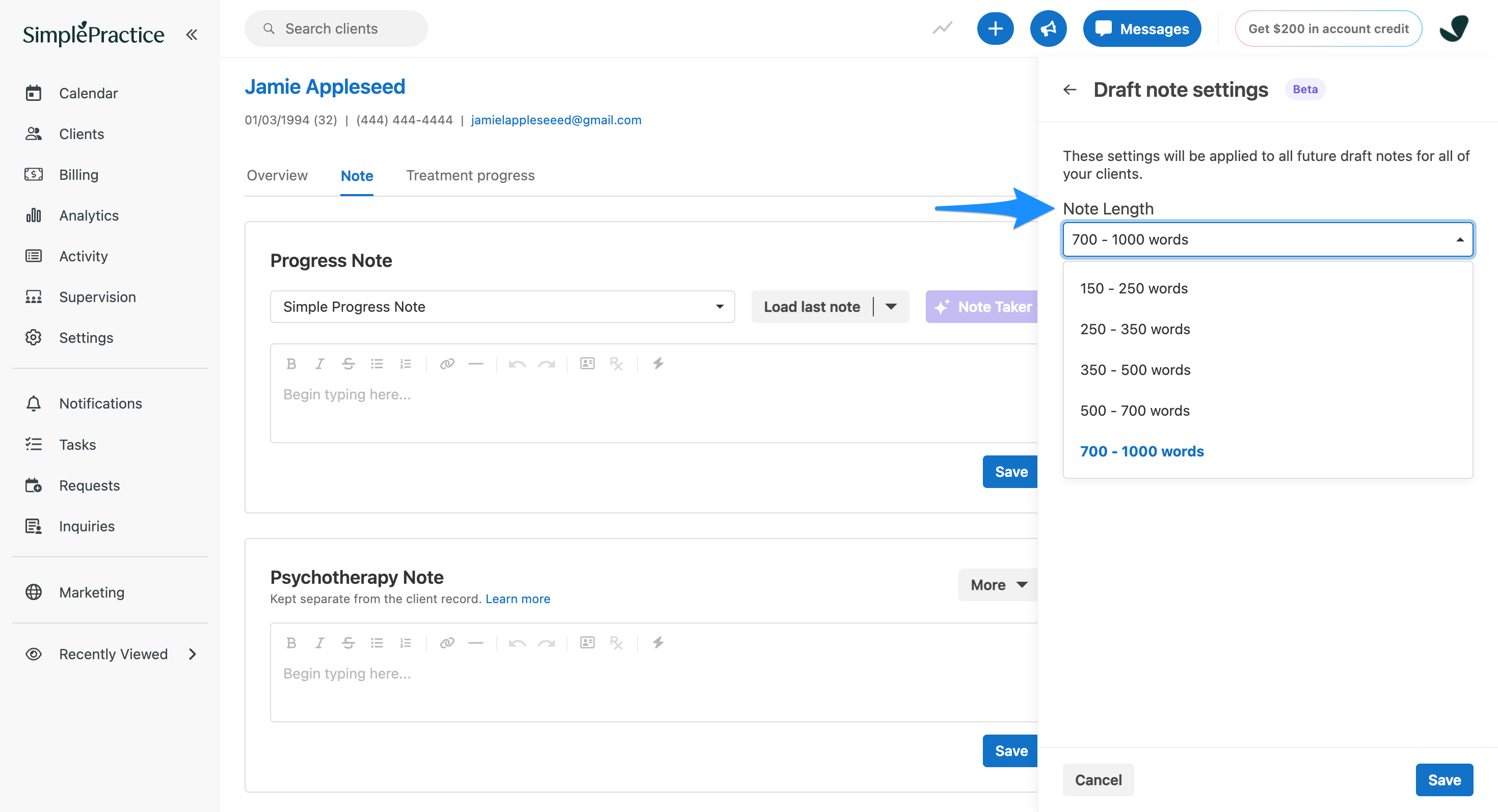Open Settings with gear icon
This screenshot has width=1498, height=812.
[86, 337]
